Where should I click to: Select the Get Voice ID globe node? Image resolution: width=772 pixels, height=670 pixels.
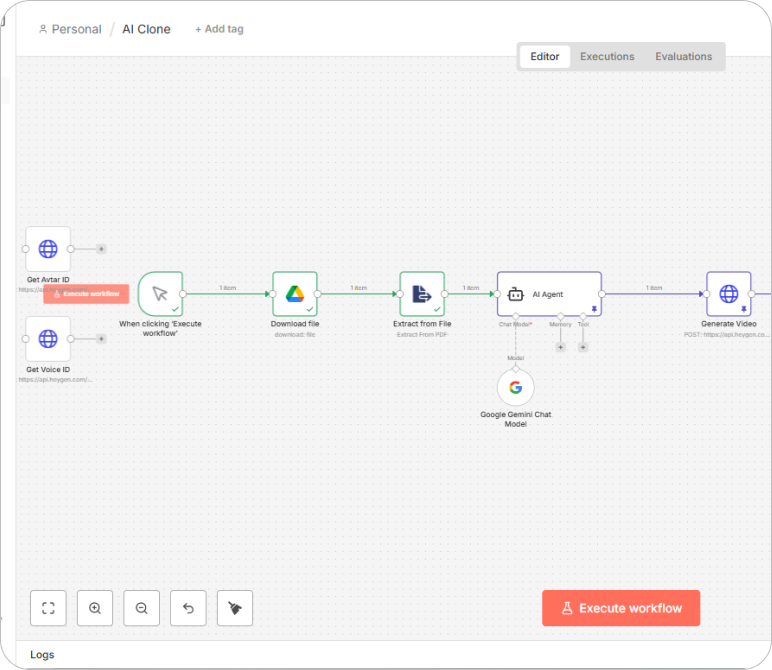(x=48, y=339)
